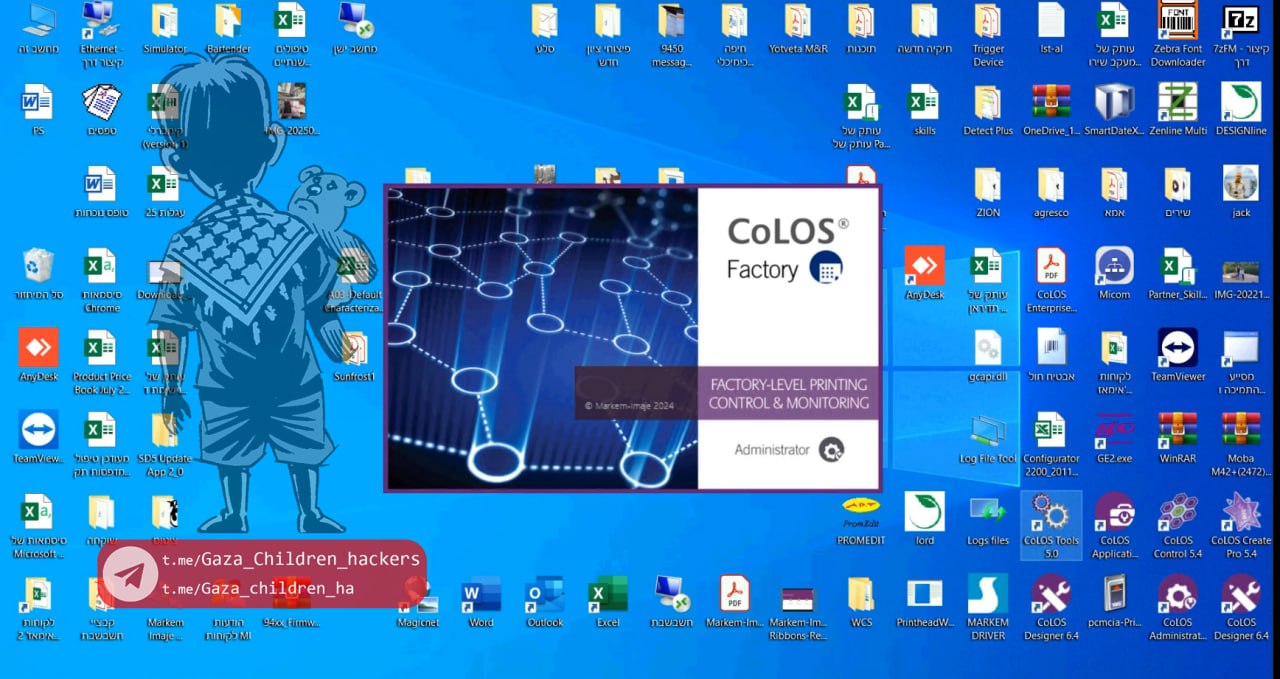The height and width of the screenshot is (679, 1280).
Task: Open the Outlook desktop shortcut
Action: tap(545, 596)
